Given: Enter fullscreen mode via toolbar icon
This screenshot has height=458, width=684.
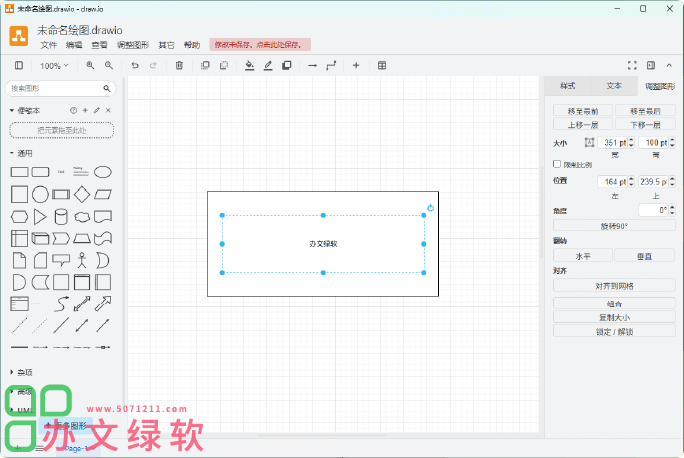Looking at the screenshot, I should [x=632, y=65].
